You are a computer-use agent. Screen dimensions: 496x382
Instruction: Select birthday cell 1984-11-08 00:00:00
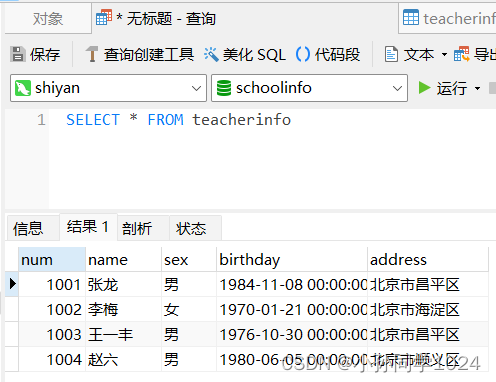[x=292, y=285]
